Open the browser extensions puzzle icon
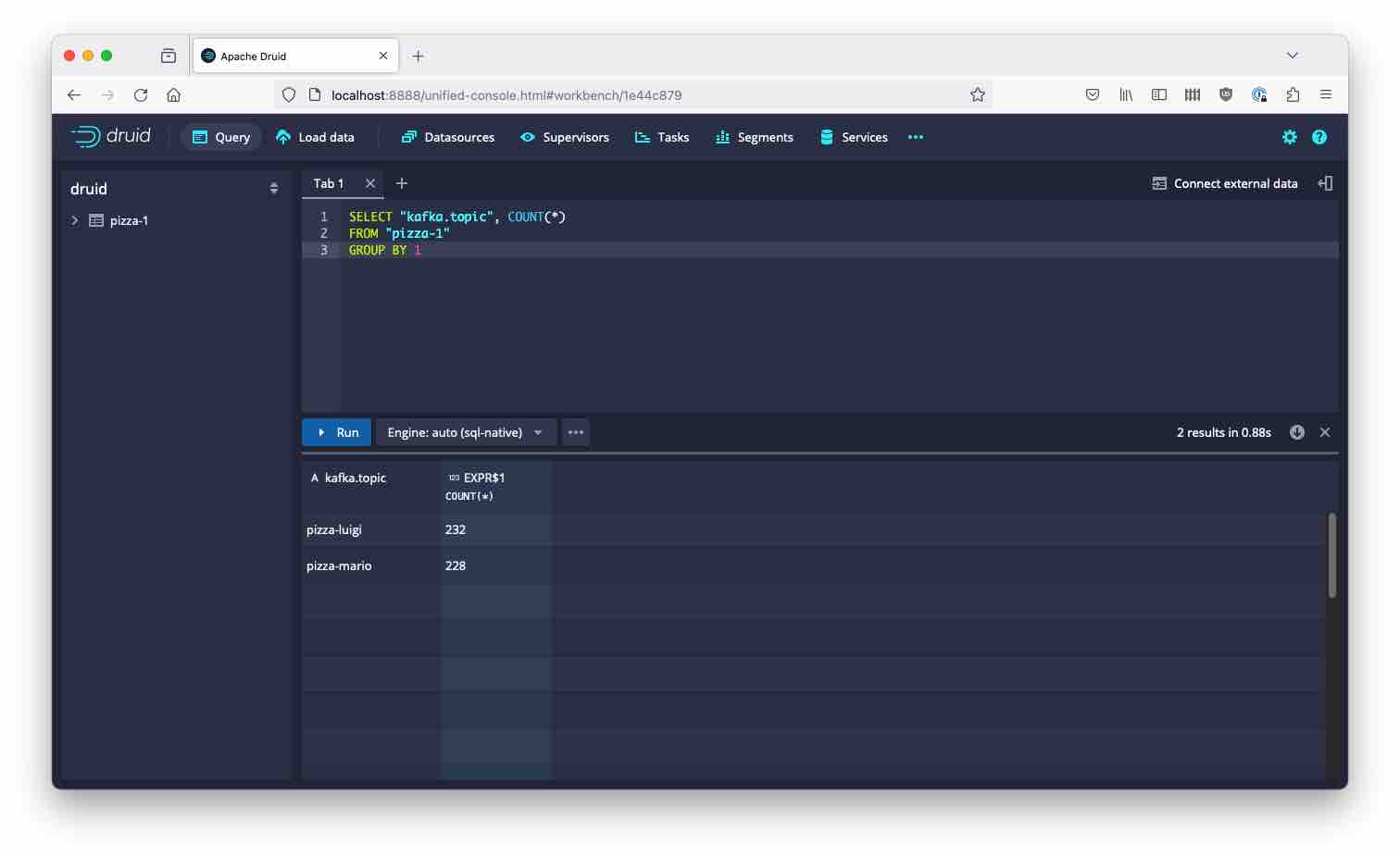Image resolution: width=1400 pixels, height=858 pixels. [x=1293, y=94]
